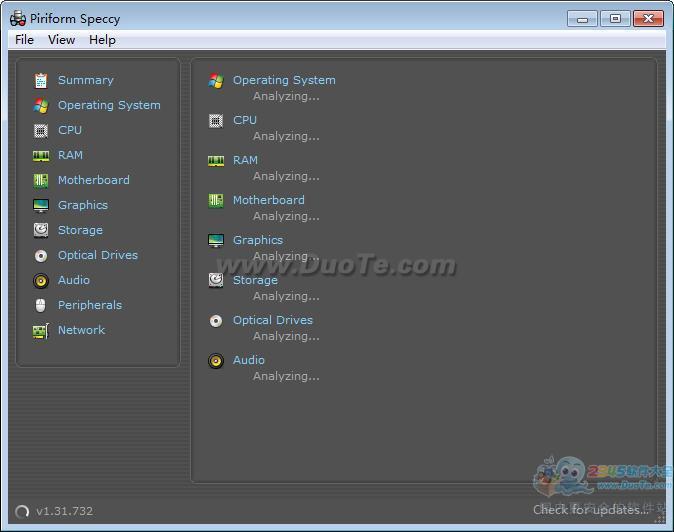
Task: Click the Graphics monitor icon in sidebar
Action: [x=41, y=206]
